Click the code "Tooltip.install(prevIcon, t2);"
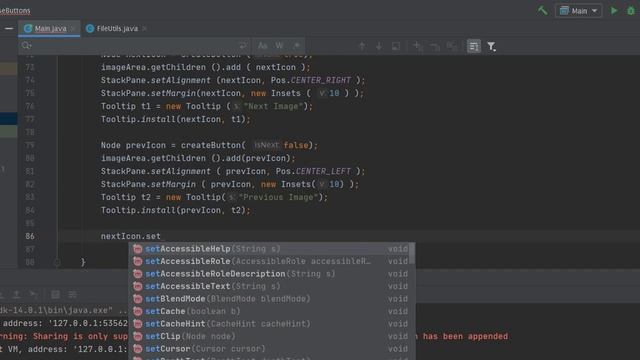Screen dimensions: 640x360 [x=176, y=210]
